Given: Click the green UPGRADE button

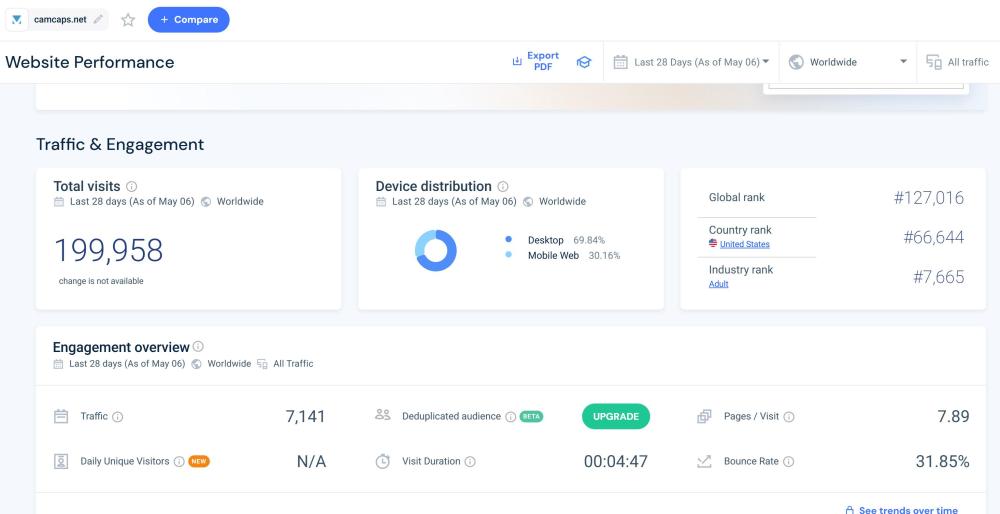Looking at the screenshot, I should 615,417.
